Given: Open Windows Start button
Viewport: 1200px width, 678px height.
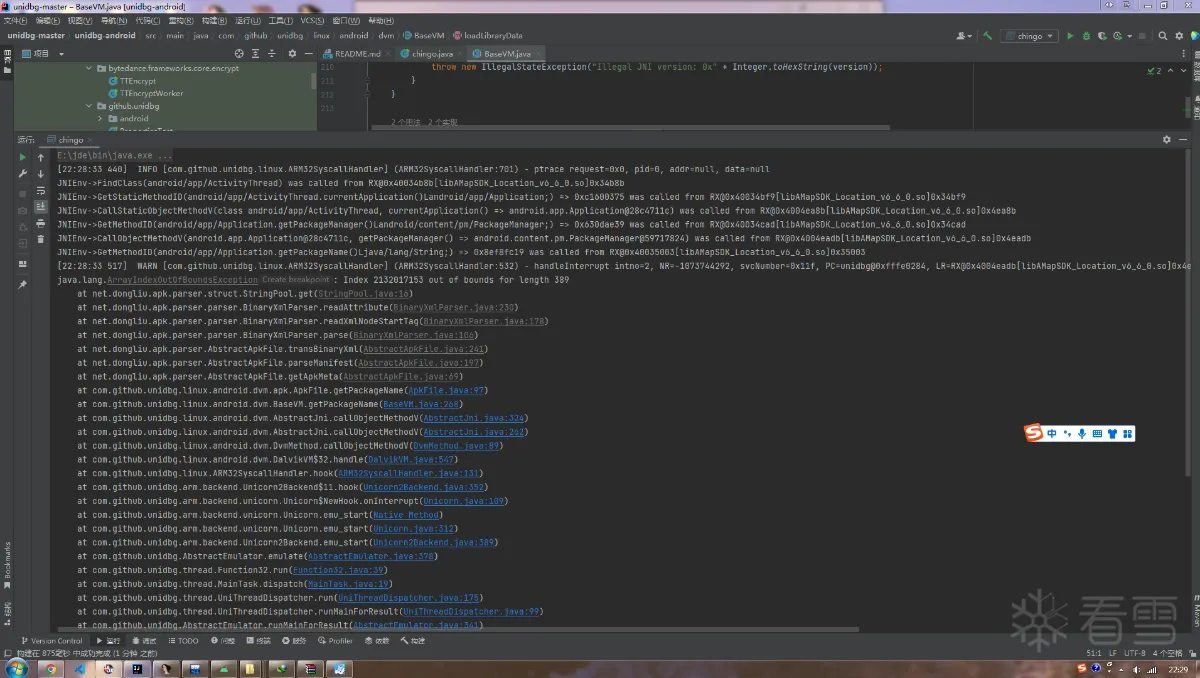Looking at the screenshot, I should [x=17, y=669].
